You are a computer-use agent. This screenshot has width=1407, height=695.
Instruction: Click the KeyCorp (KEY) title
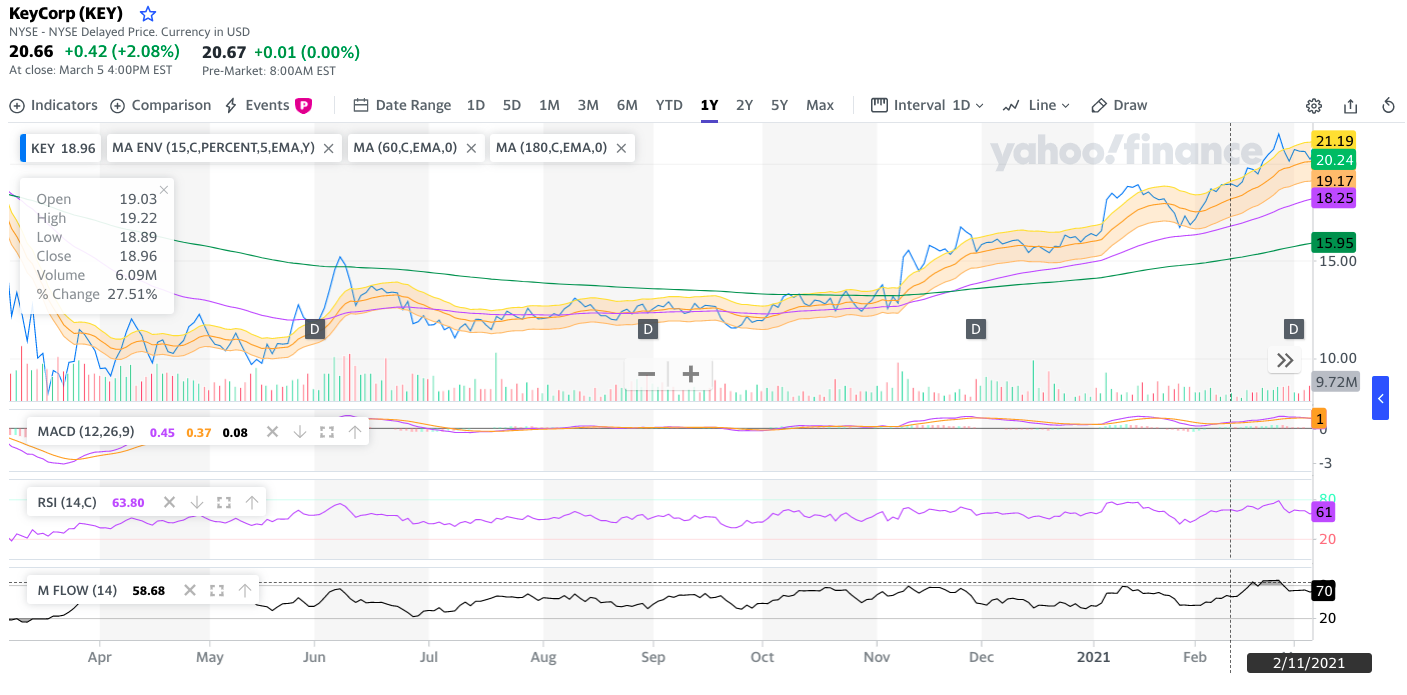tap(66, 13)
